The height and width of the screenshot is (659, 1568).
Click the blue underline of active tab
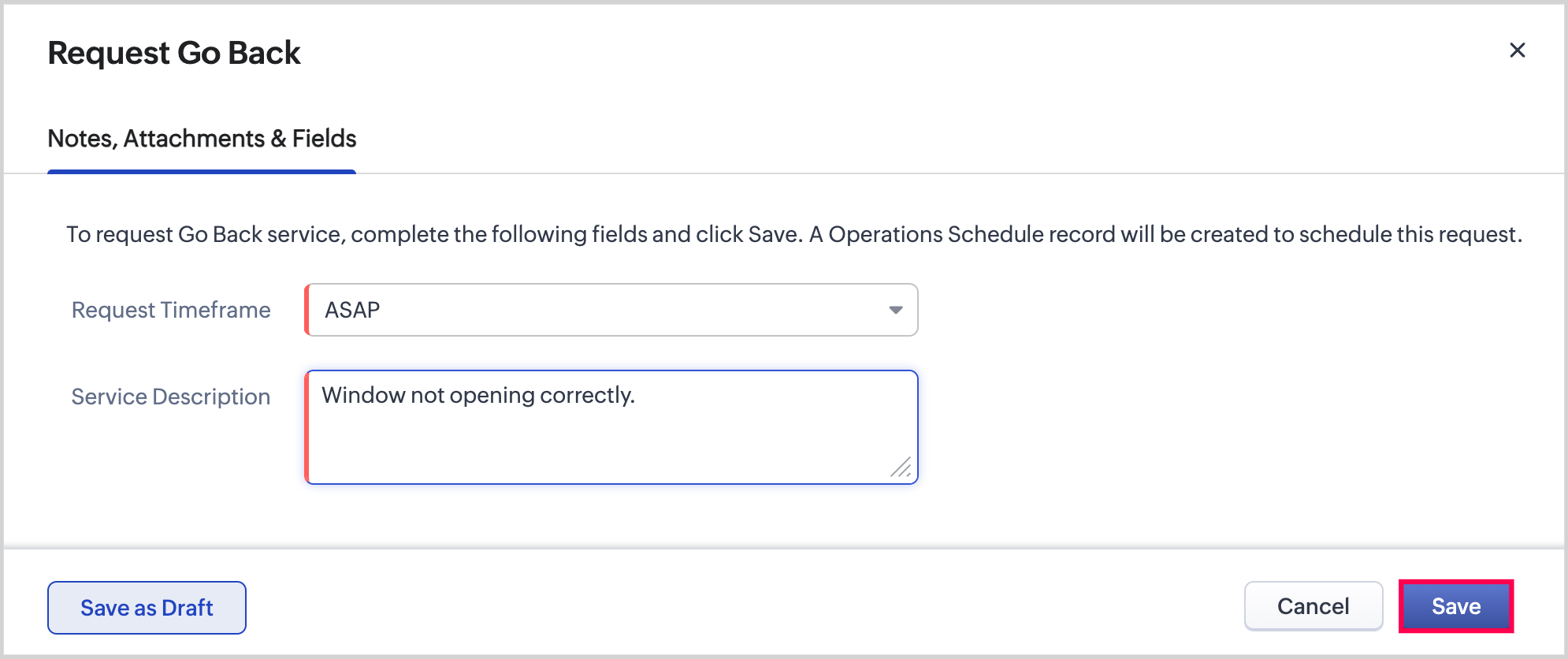point(202,171)
